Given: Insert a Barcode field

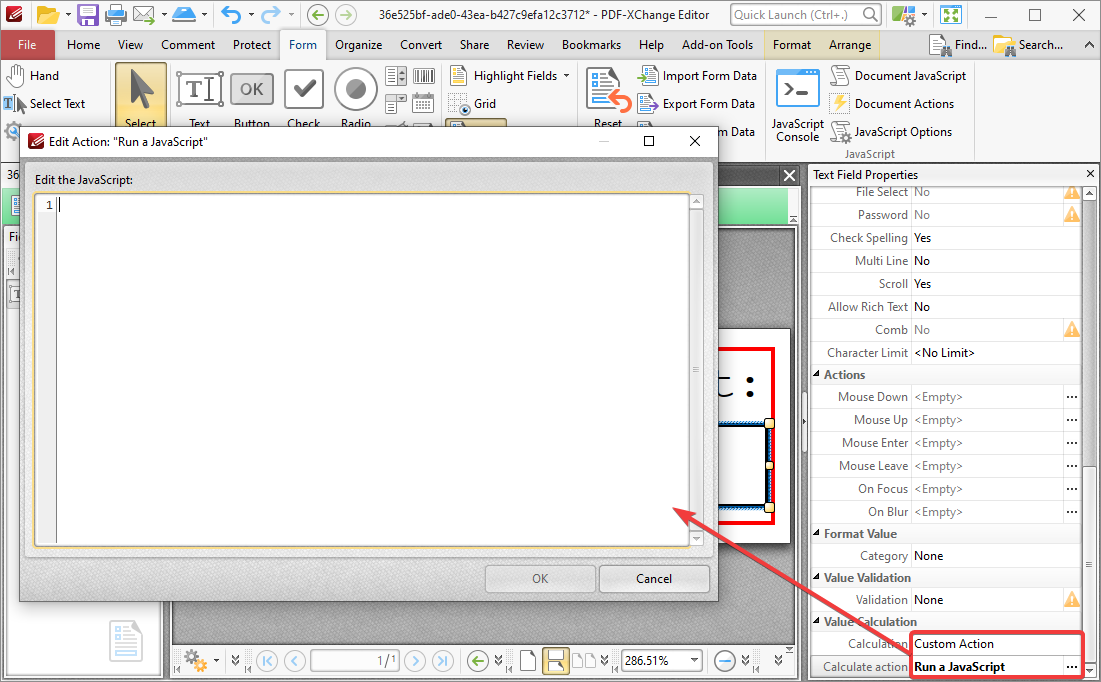Looking at the screenshot, I should click(x=423, y=76).
